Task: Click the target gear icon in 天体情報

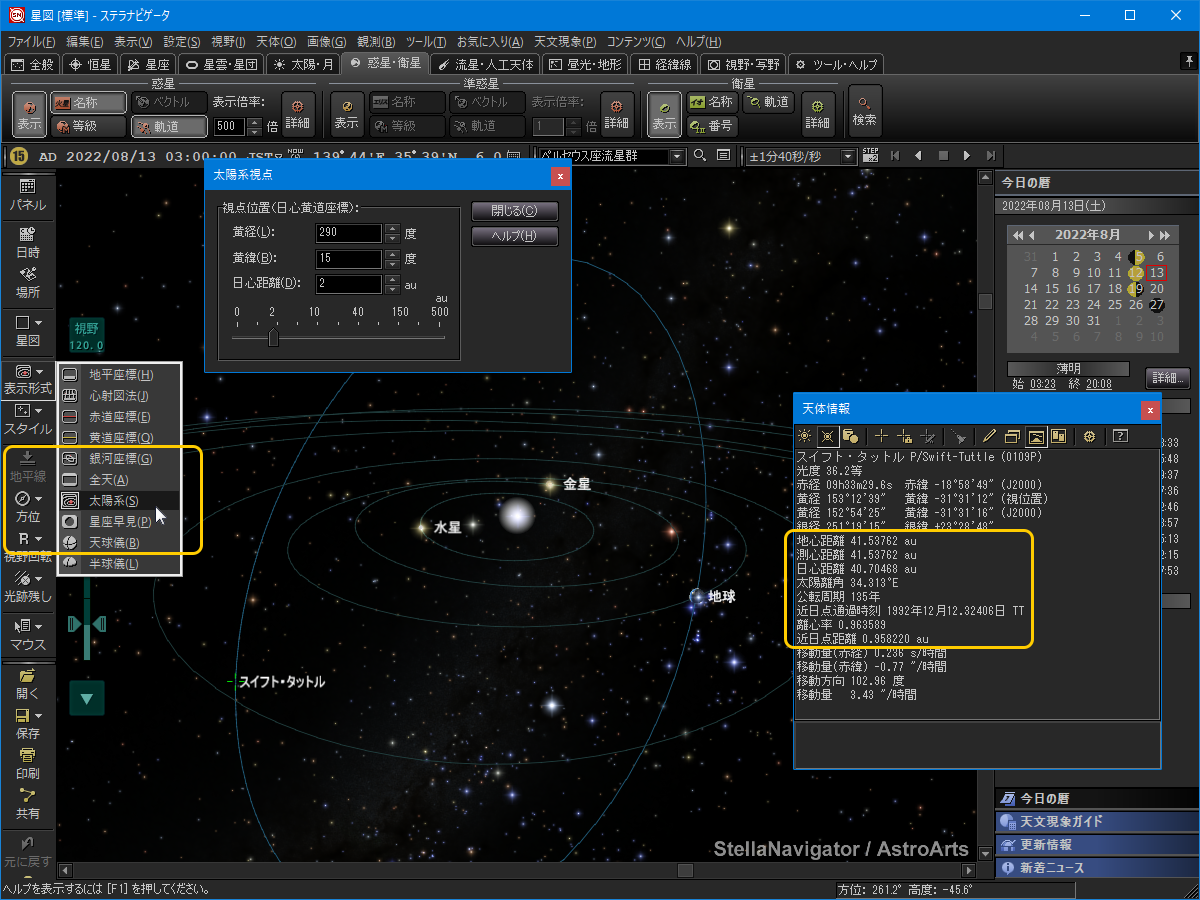Action: tap(1089, 436)
